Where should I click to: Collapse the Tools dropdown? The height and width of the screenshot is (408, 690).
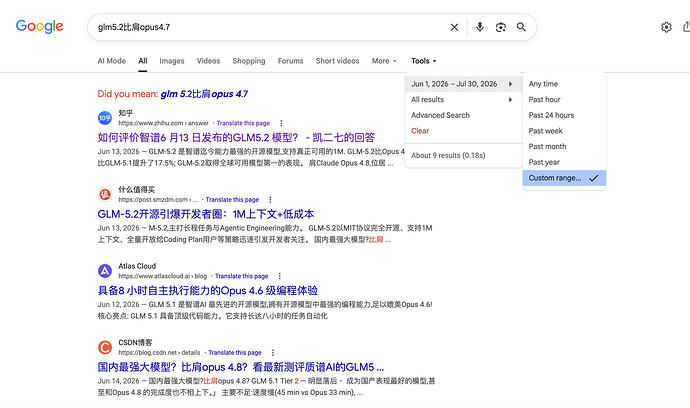(424, 61)
